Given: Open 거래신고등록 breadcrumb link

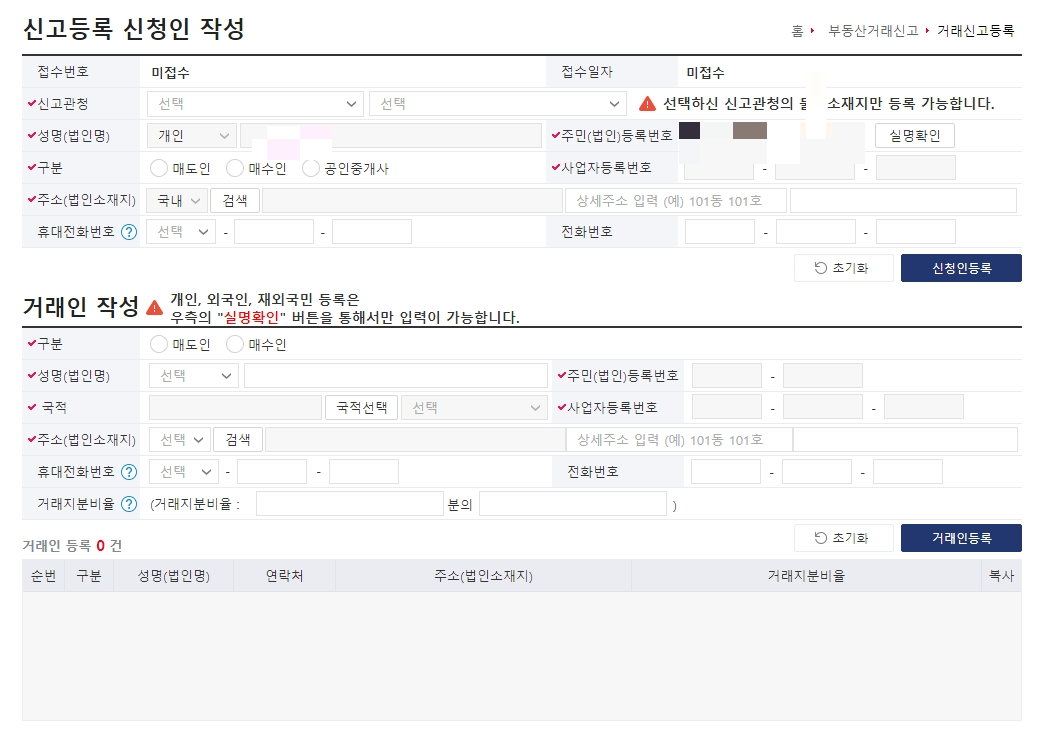Looking at the screenshot, I should point(975,31).
